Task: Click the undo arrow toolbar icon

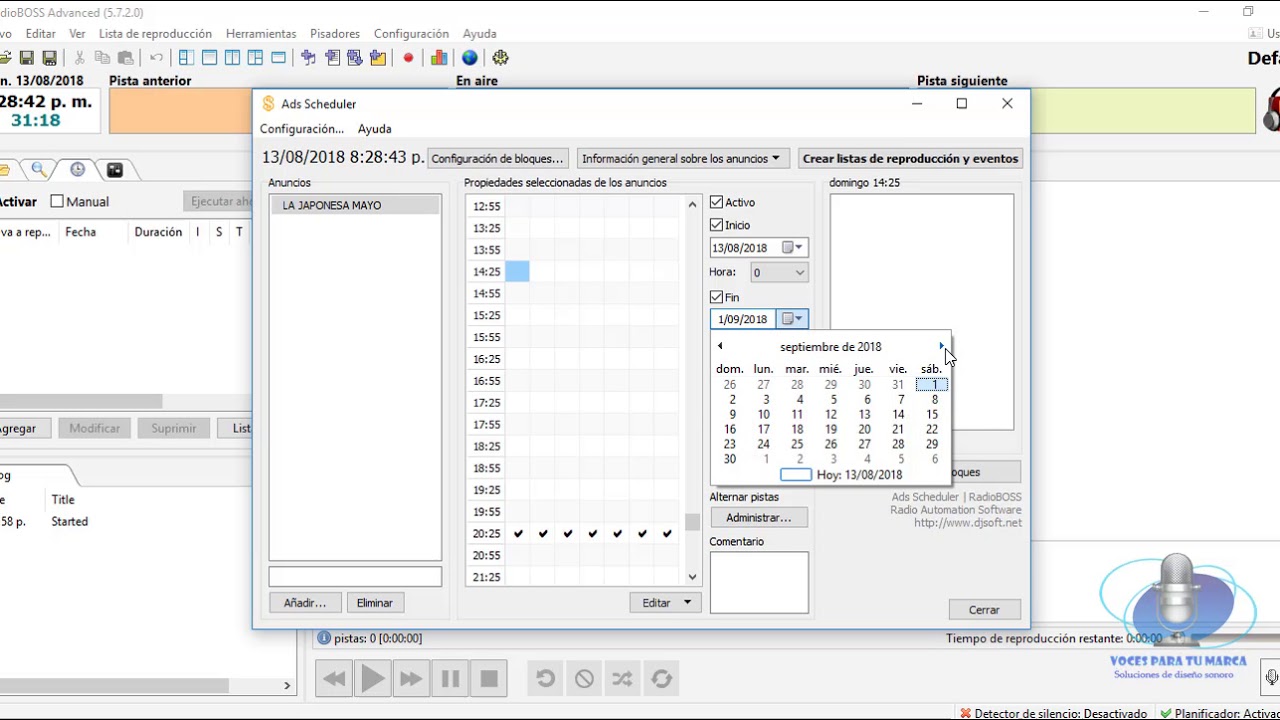Action: click(156, 58)
